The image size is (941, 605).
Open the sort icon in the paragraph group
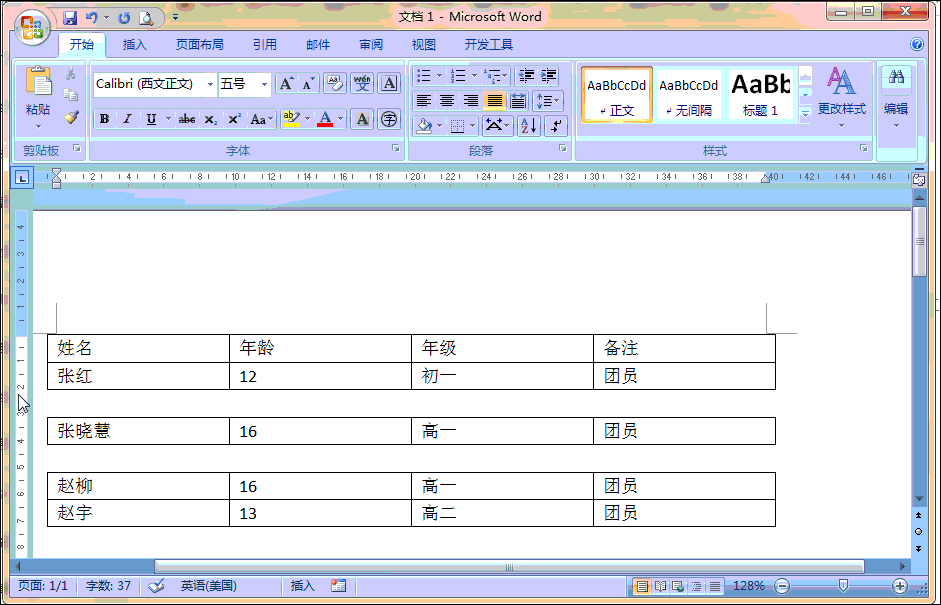click(529, 125)
